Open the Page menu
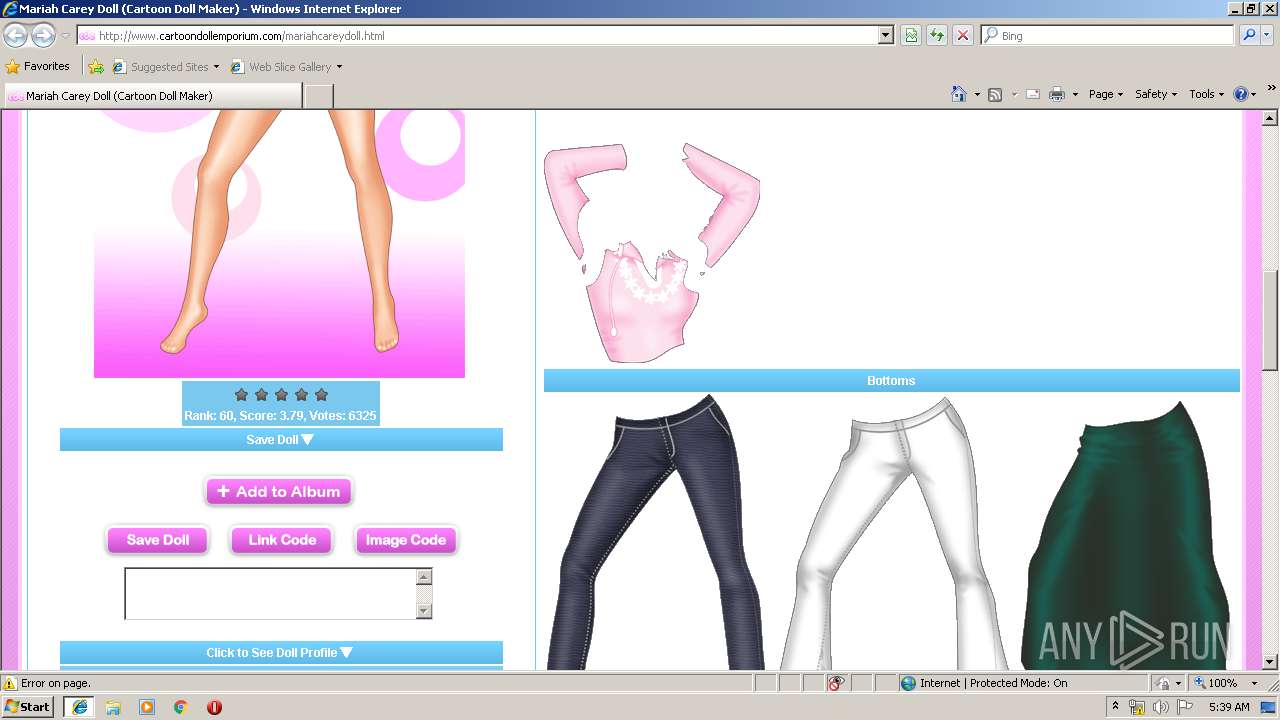The height and width of the screenshot is (720, 1280). pyautogui.click(x=1106, y=94)
